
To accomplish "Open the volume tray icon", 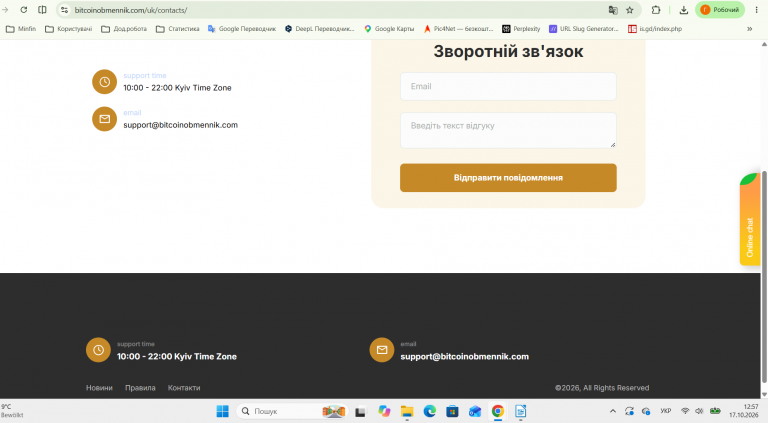I will click(x=699, y=411).
